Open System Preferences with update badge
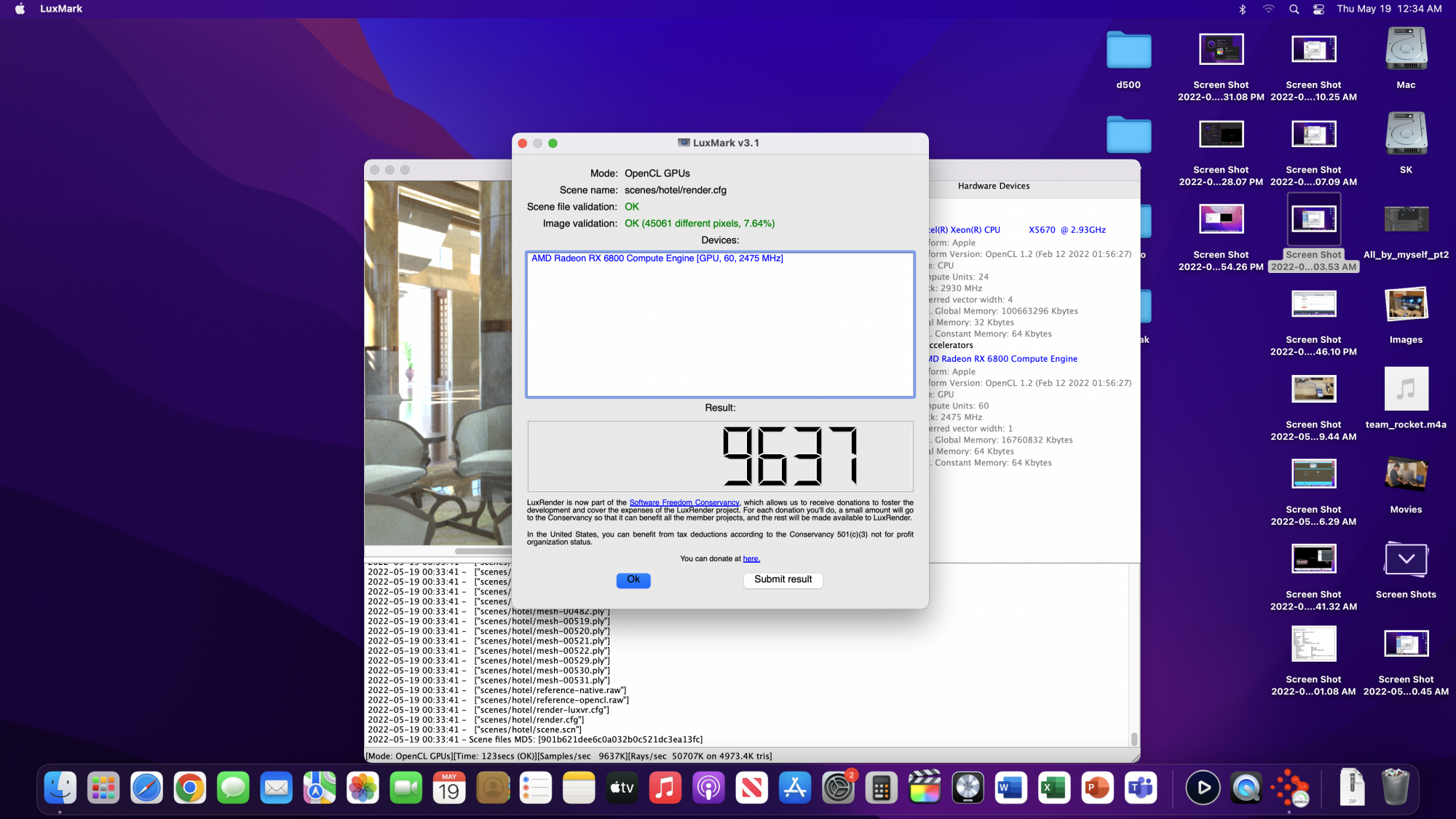This screenshot has height=819, width=1456. 838,788
